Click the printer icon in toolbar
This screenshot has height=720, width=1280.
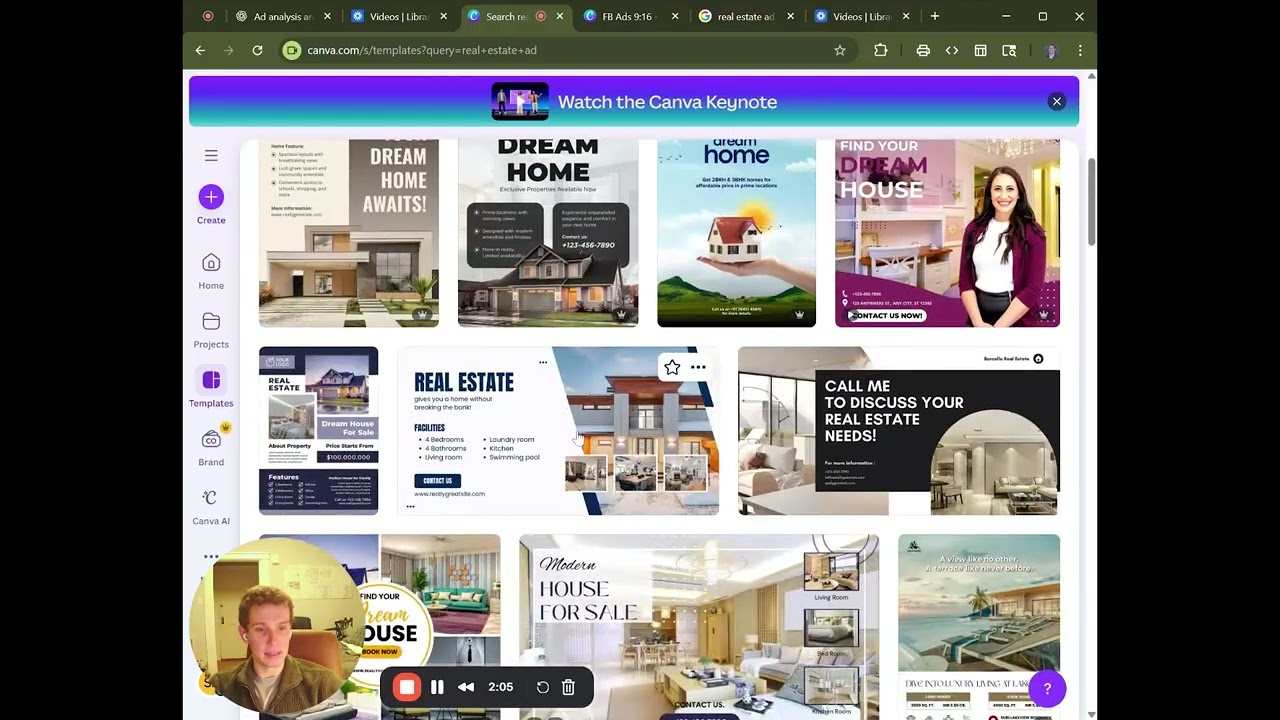point(923,50)
